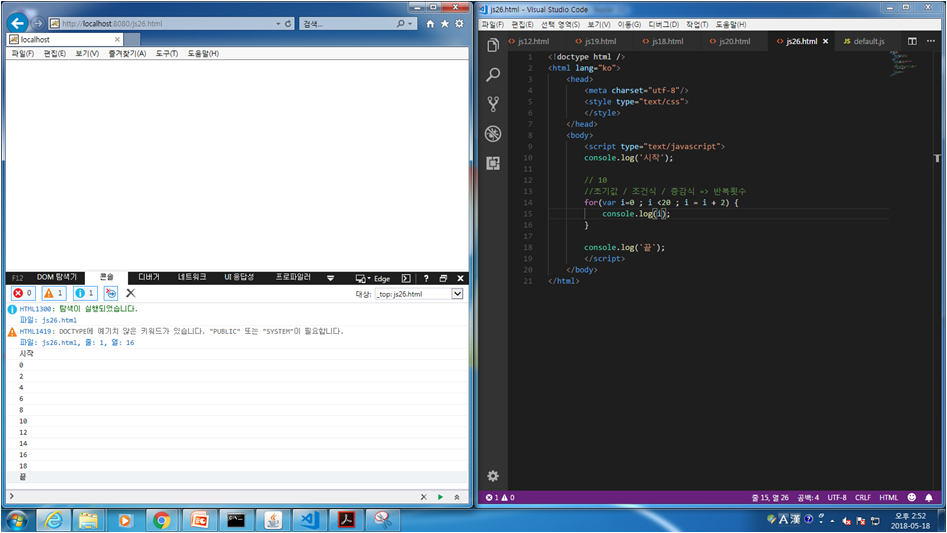Viewport: 947px width, 533px height.
Task: Click HTML1419 warning code link
Action: tap(36, 331)
